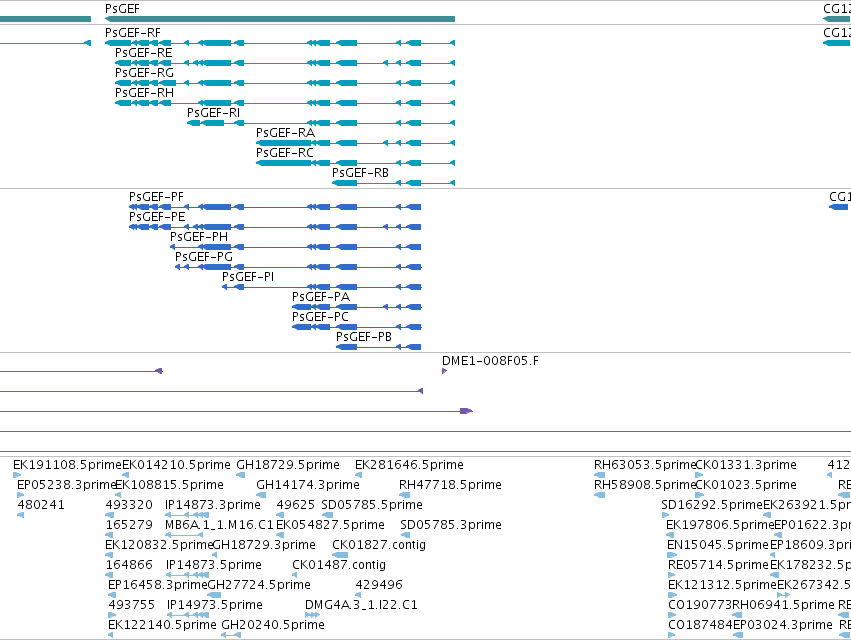Click the PsGEF-PI protein label
Viewport: 851px width, 640px height.
pos(248,277)
